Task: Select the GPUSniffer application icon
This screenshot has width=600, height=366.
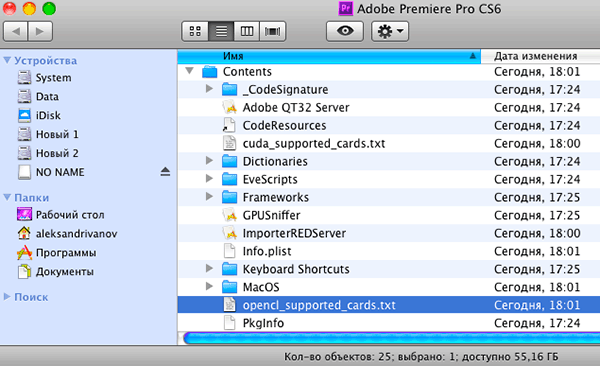Action: tap(230, 215)
